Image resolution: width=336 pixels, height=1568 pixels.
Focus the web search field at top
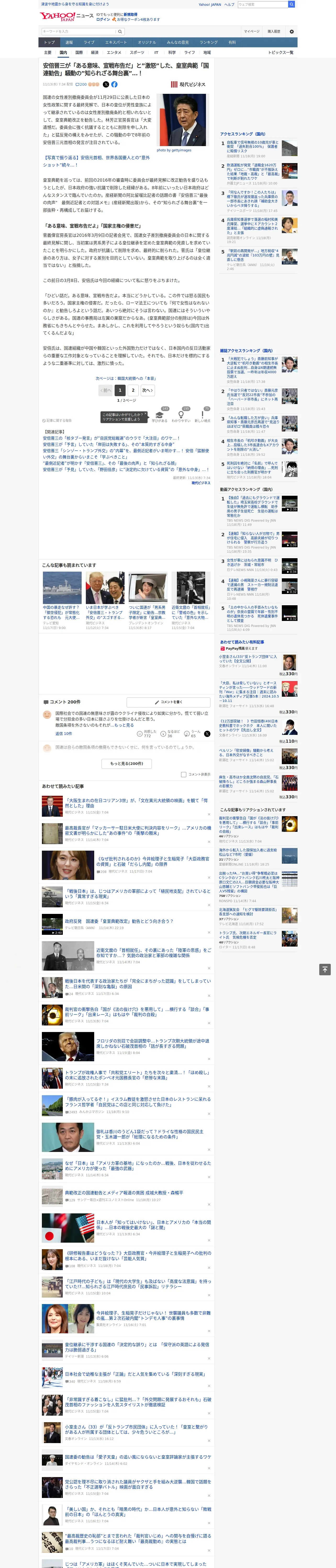tap(263, 4)
